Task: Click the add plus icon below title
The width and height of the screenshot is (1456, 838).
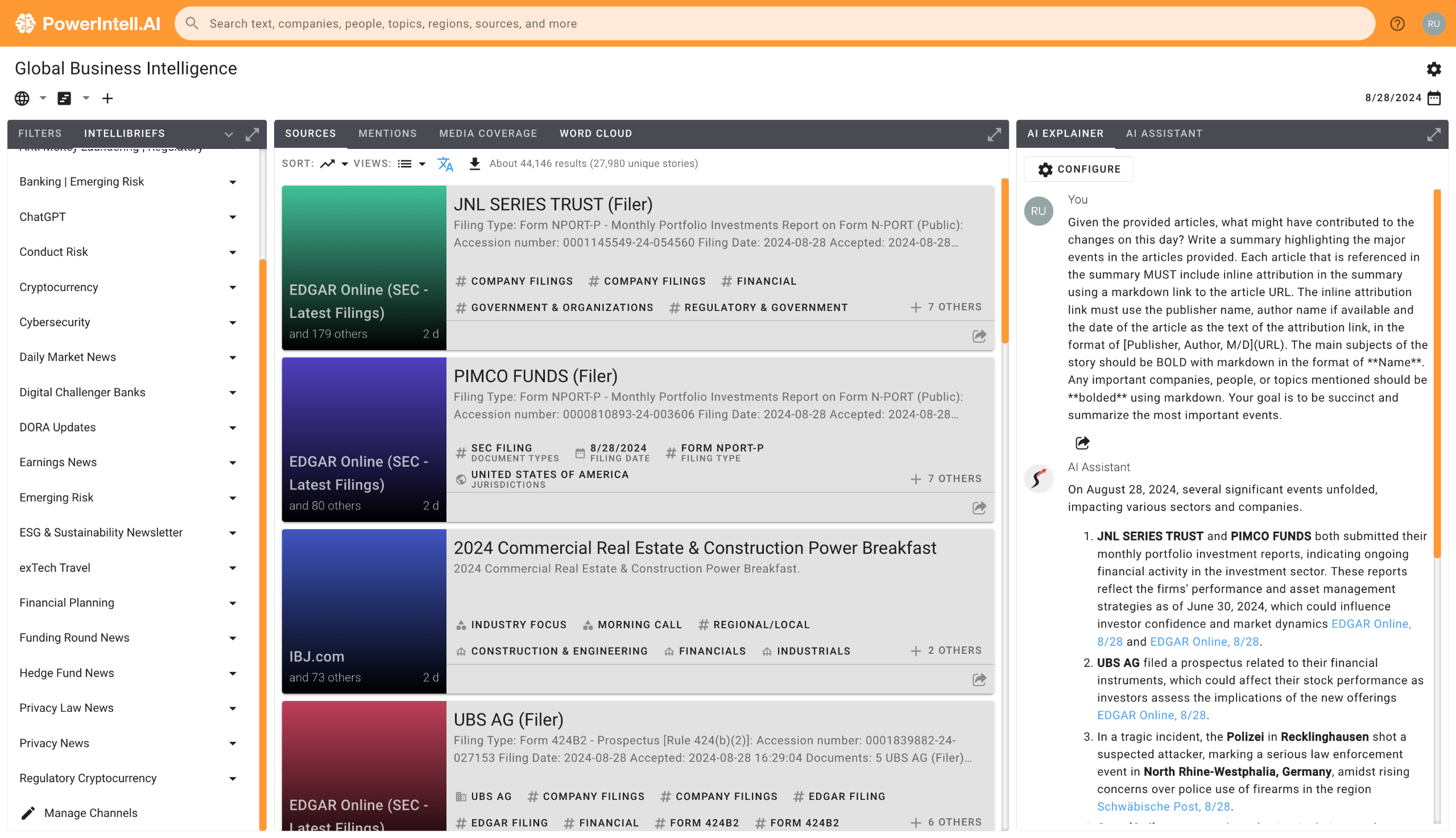Action: (107, 98)
